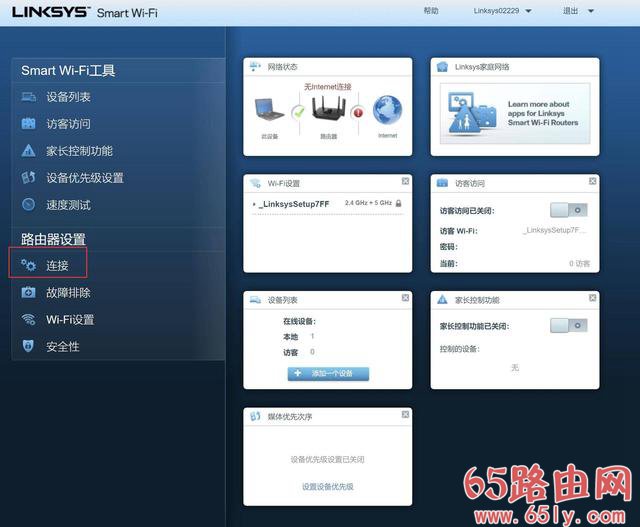
Task: Open 故障排除 in the sidebar
Action: (x=68, y=292)
